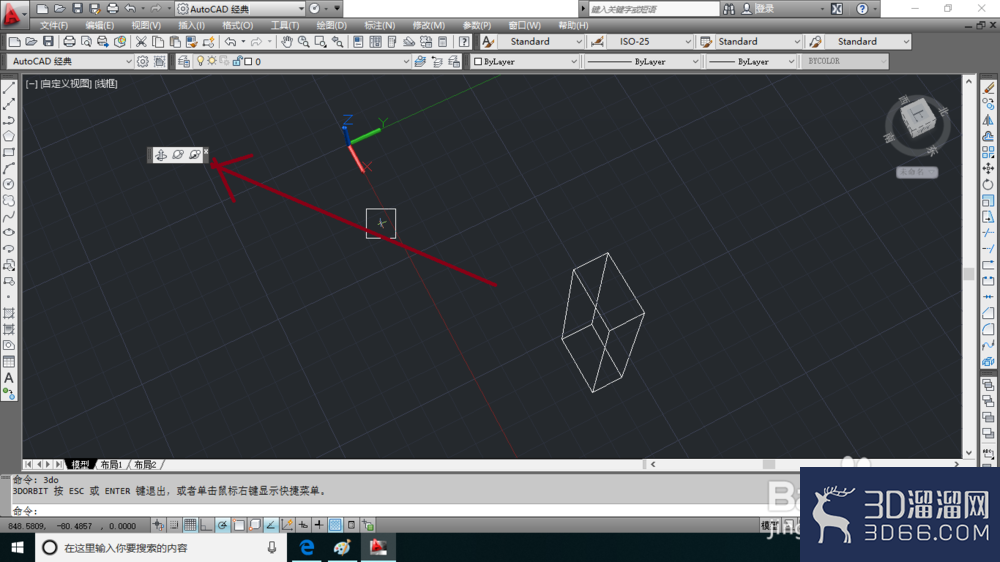Image resolution: width=1000 pixels, height=562 pixels.
Task: Open the 编辑(E) menu
Action: click(x=99, y=26)
